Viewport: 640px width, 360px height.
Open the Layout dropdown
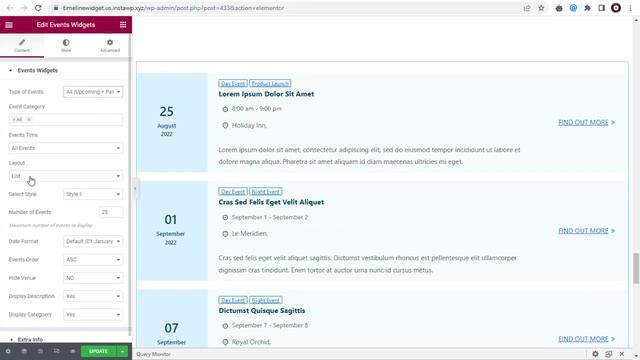66,176
